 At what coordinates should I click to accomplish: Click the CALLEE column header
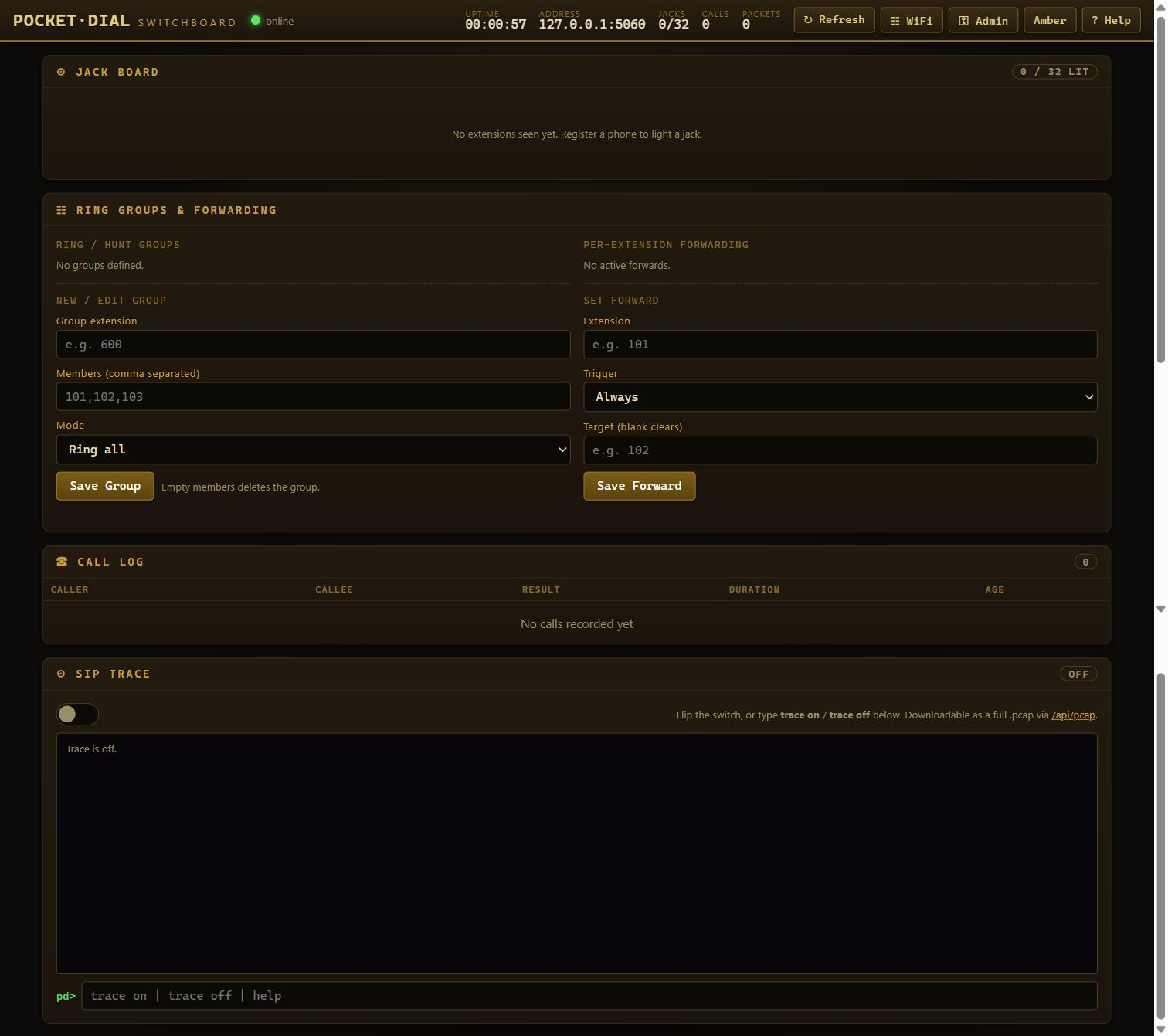[x=334, y=589]
